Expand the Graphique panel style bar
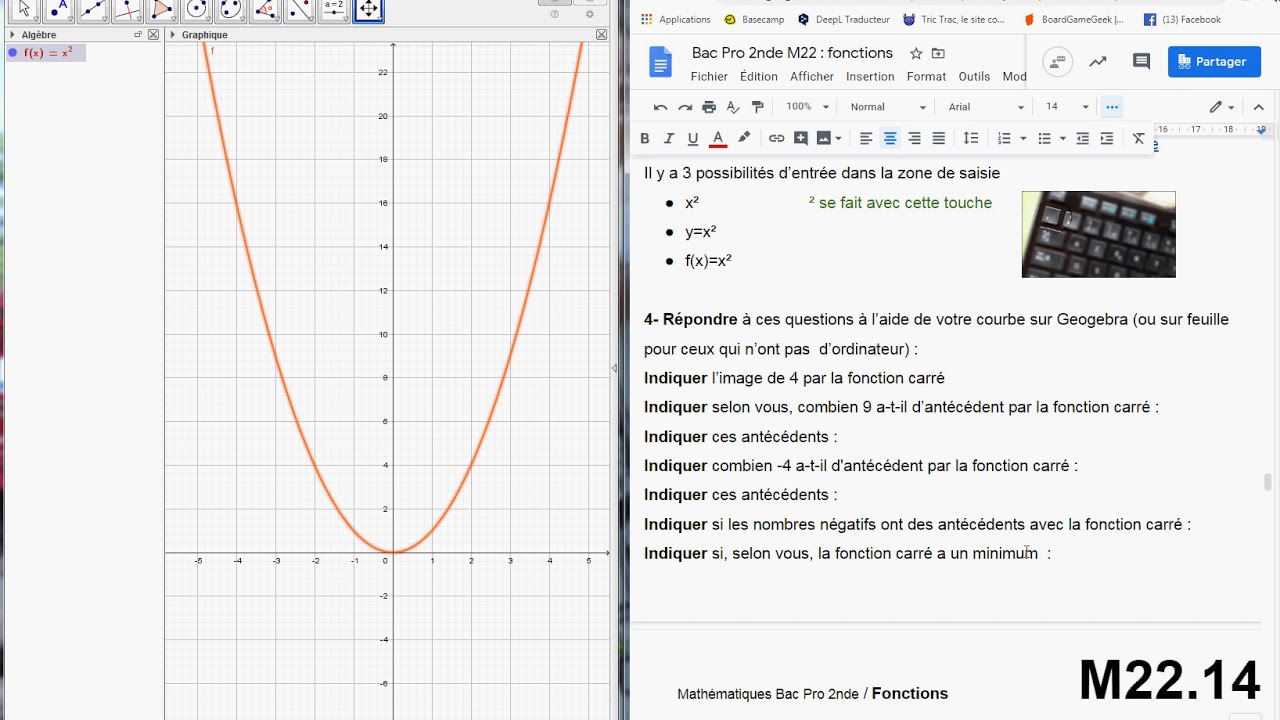Screen dimensions: 1280x720 tap(173, 35)
